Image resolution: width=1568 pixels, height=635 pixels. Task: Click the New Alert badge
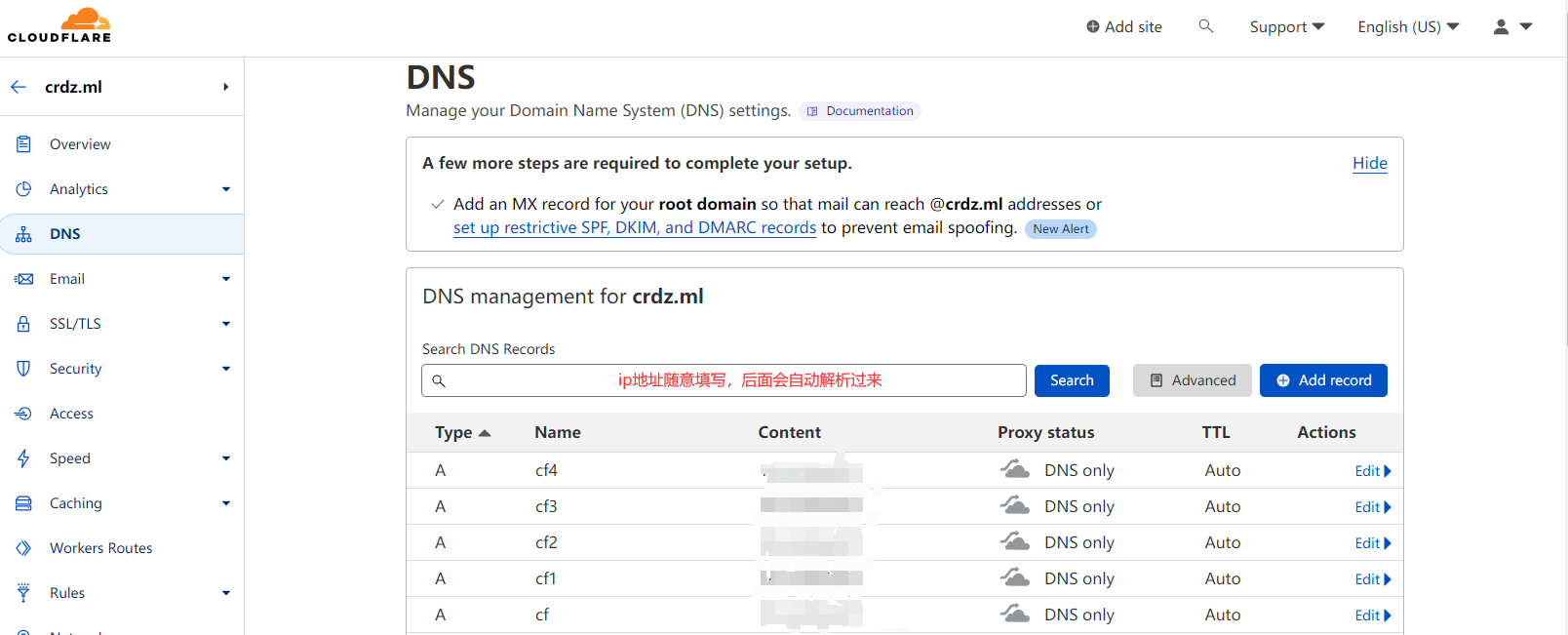point(1061,229)
